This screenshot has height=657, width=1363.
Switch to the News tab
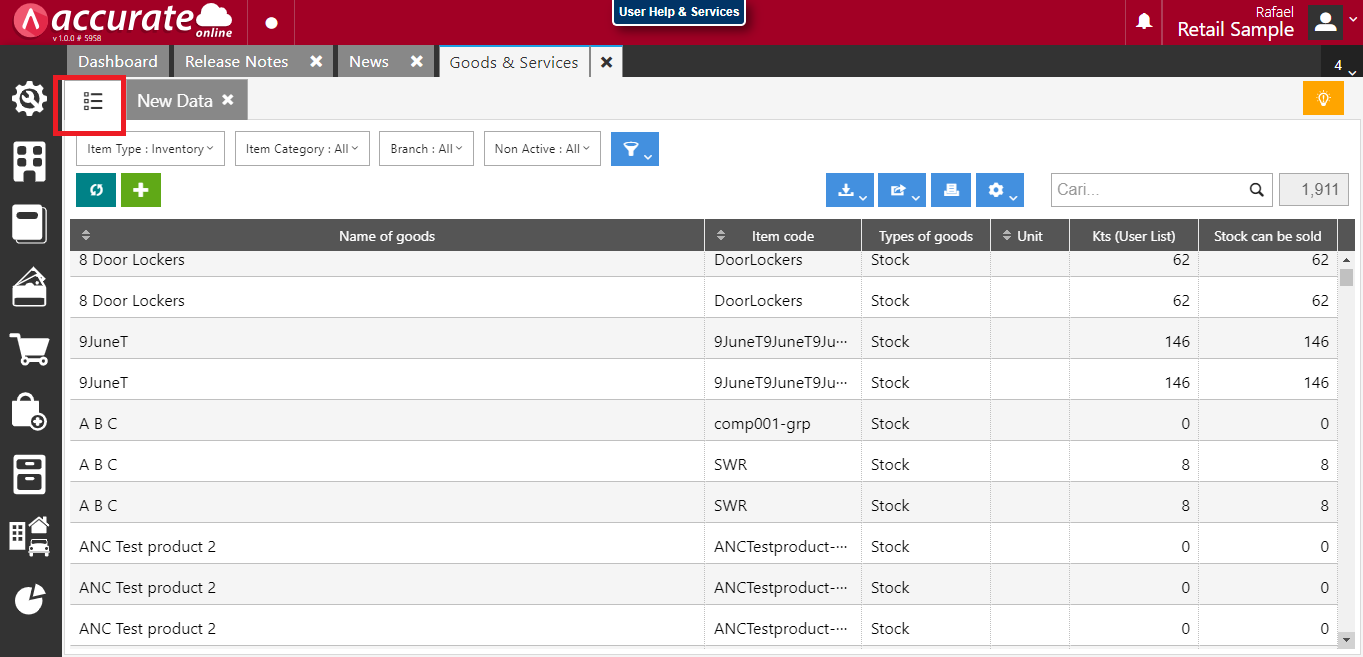point(369,62)
